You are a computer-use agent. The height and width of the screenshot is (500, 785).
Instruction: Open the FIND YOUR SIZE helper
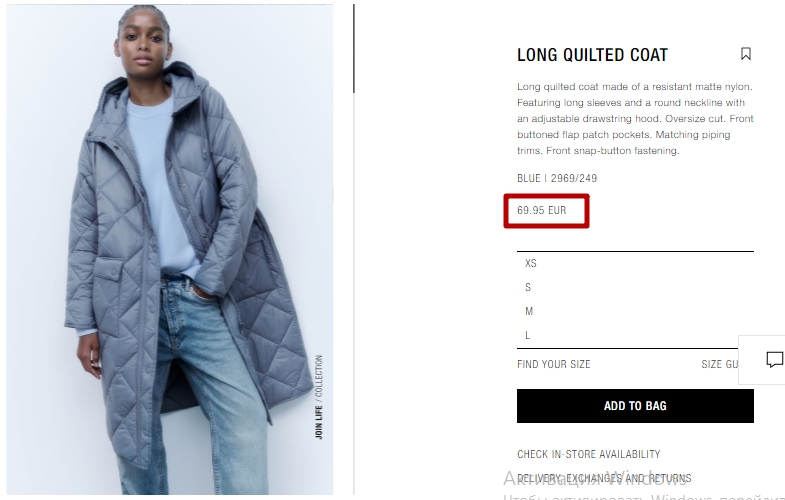tap(554, 364)
